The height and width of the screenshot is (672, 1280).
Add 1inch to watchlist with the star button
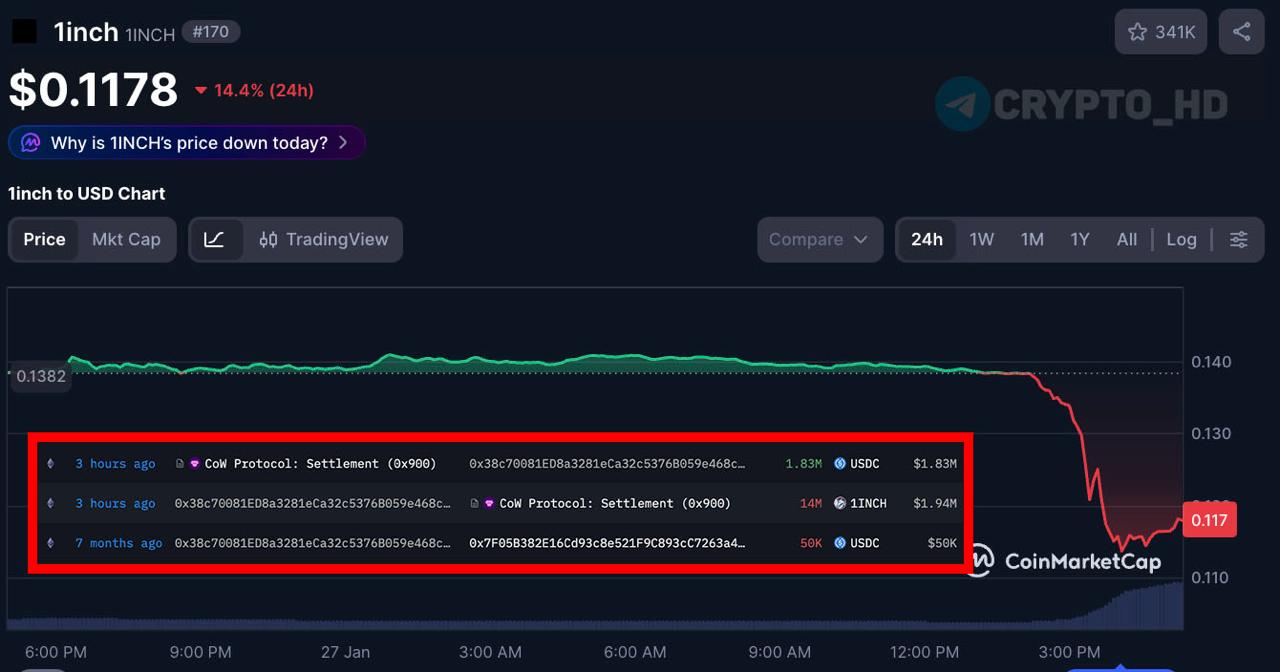(1160, 32)
